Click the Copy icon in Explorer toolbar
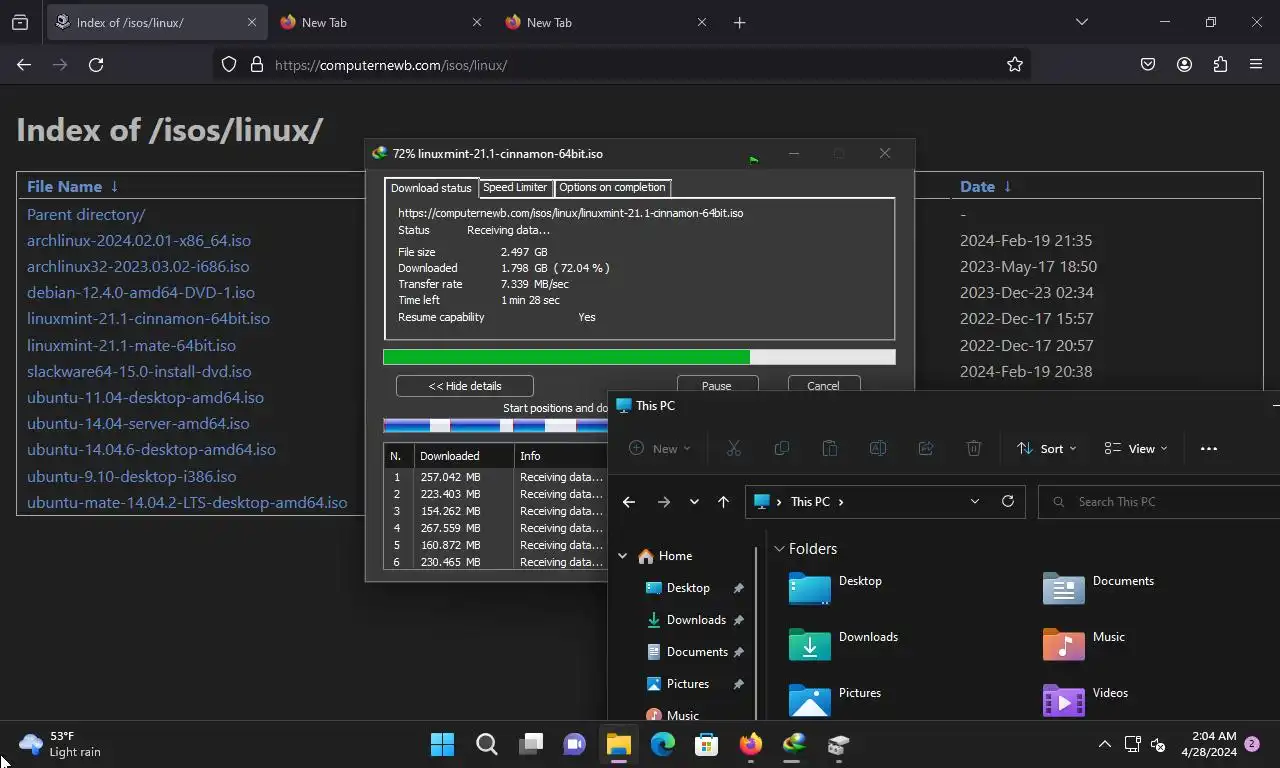 pyautogui.click(x=782, y=448)
